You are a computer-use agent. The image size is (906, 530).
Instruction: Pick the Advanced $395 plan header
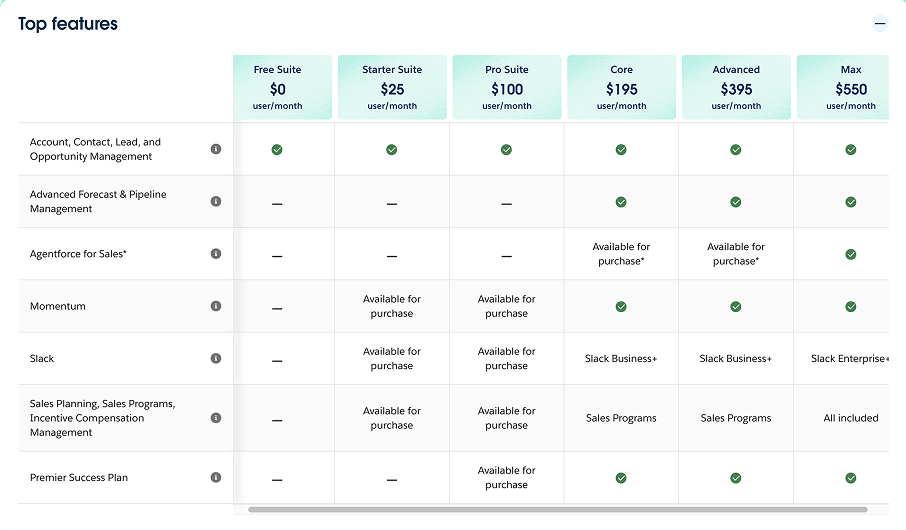[736, 87]
